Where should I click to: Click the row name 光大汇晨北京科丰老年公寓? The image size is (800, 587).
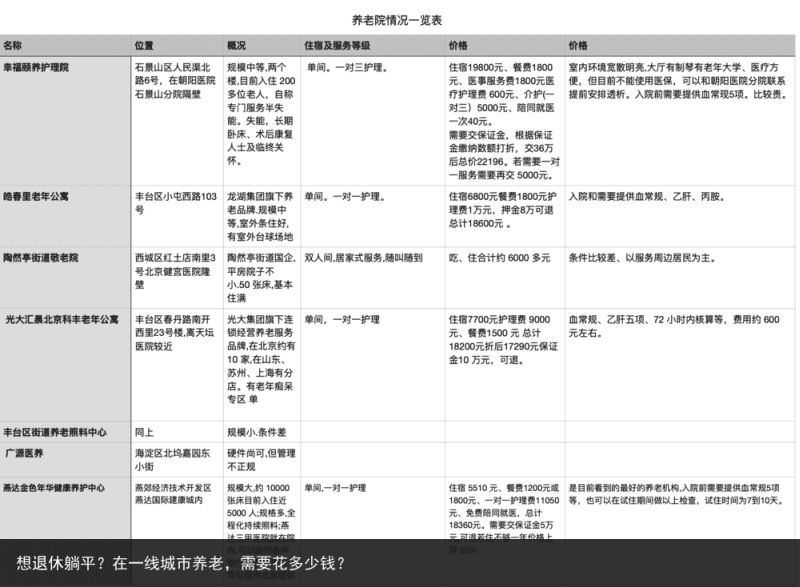pyautogui.click(x=62, y=319)
